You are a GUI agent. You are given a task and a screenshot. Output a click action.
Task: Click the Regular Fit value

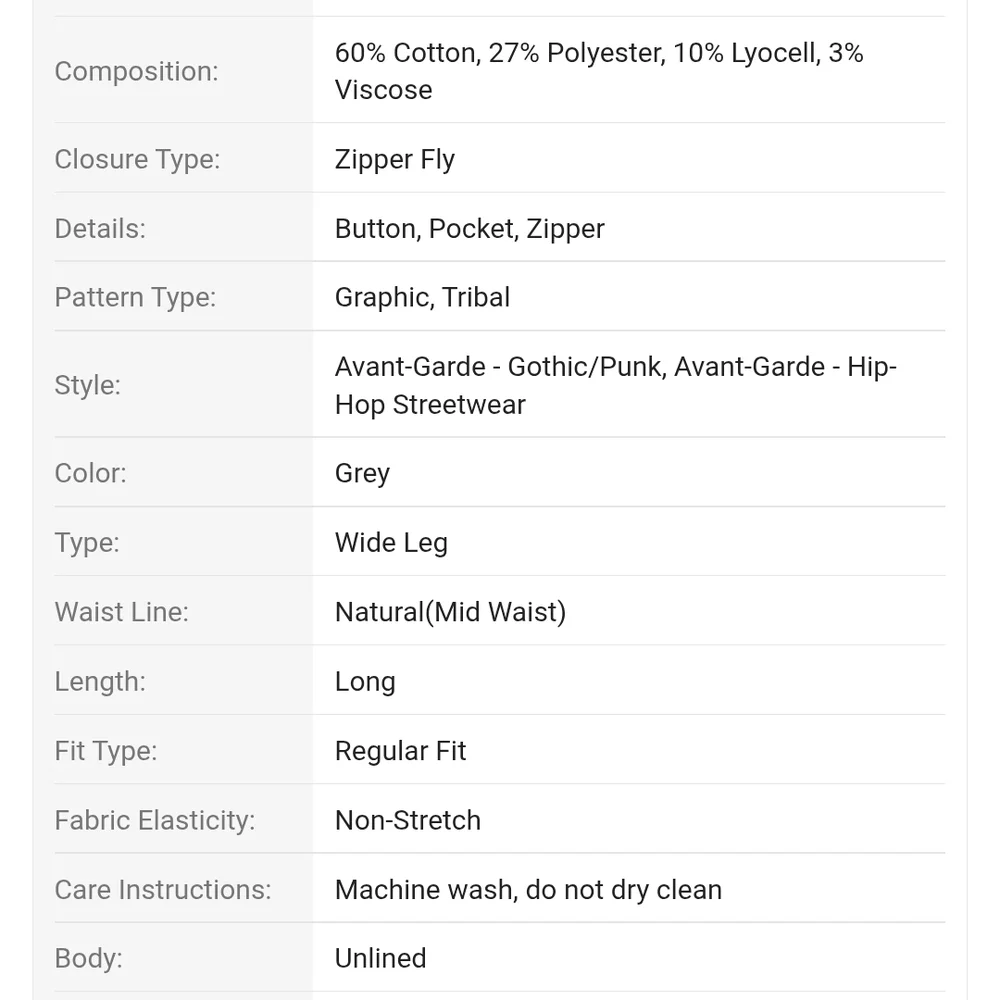401,751
